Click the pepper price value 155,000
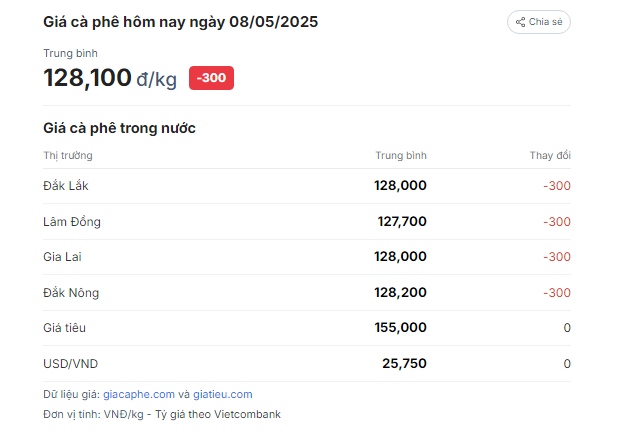The height and width of the screenshot is (438, 632). [x=401, y=328]
